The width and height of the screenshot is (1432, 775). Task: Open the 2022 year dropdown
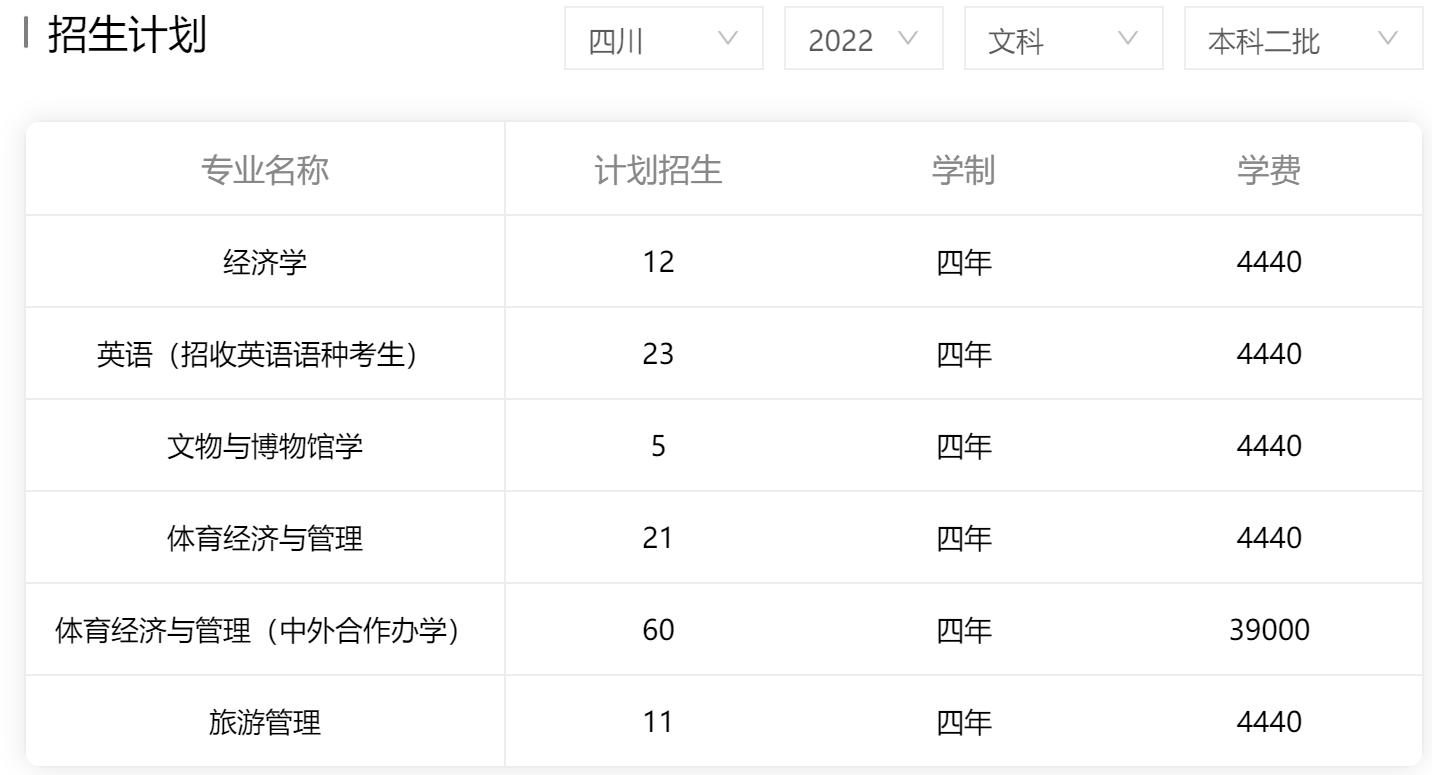[x=863, y=39]
